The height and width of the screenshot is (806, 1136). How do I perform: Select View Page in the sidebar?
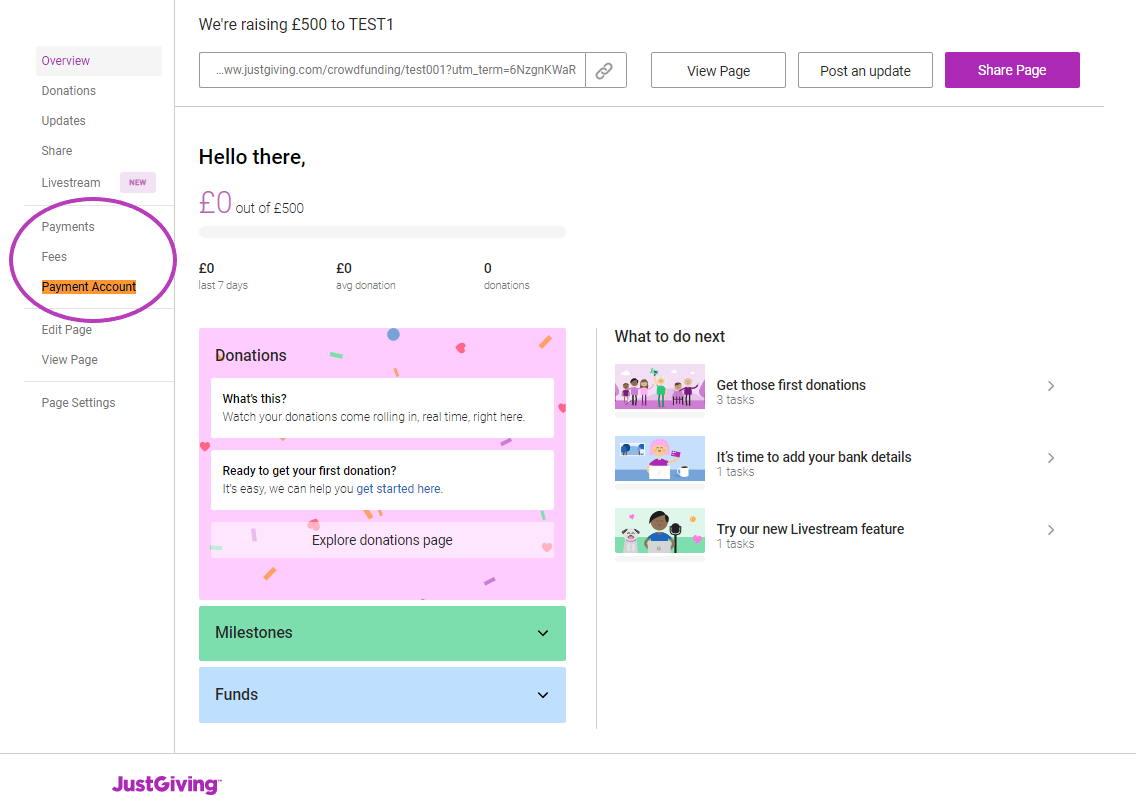(x=70, y=360)
